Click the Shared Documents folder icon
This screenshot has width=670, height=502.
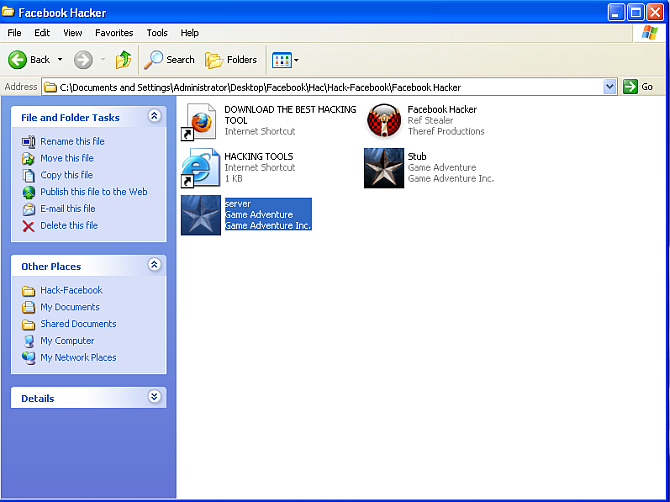pyautogui.click(x=29, y=324)
